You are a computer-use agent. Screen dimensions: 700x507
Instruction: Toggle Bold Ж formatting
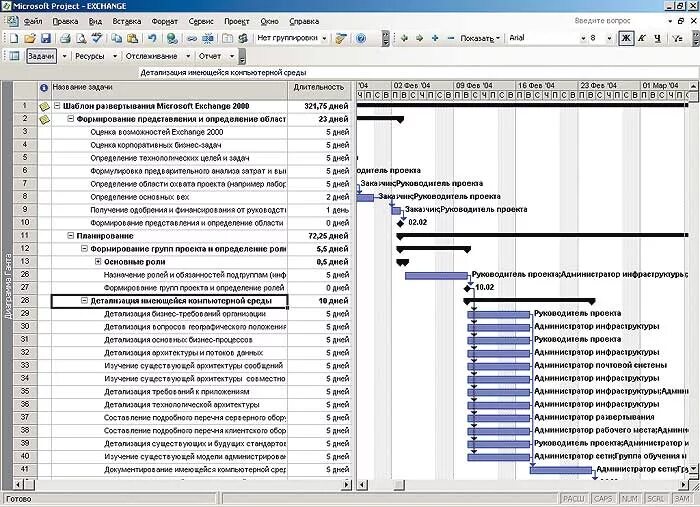[626, 38]
